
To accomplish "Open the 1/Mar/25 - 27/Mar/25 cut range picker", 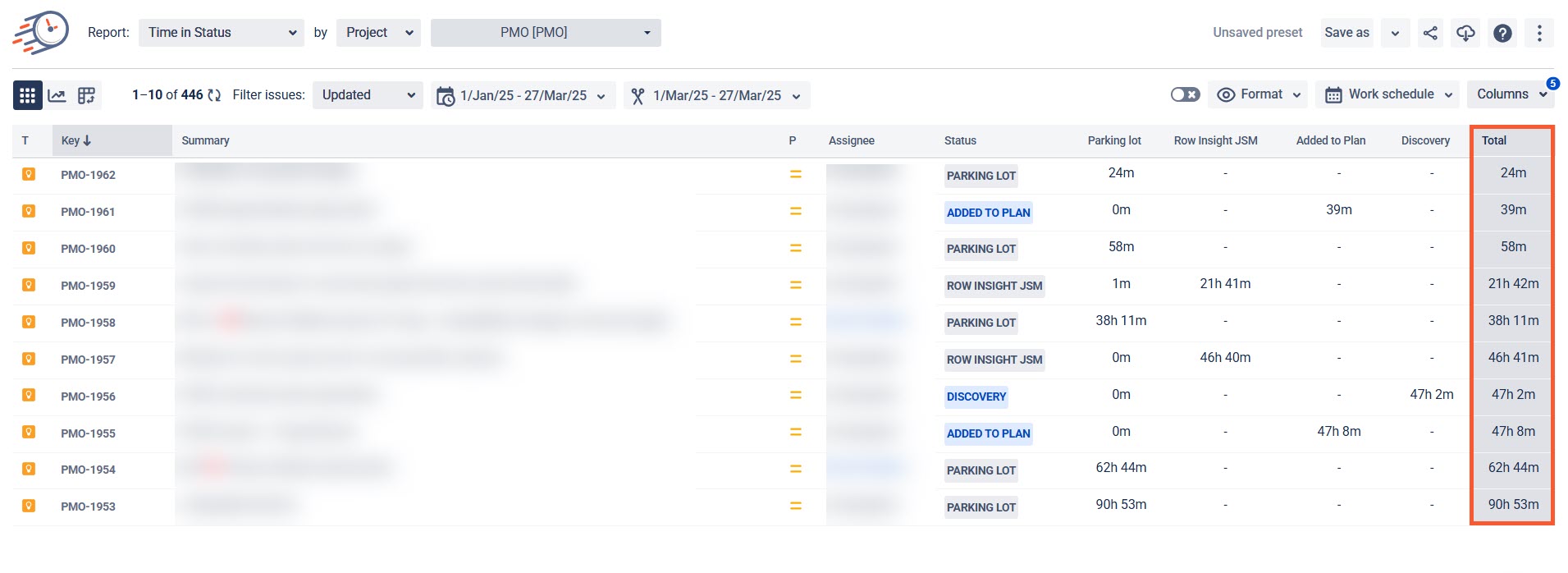I will [x=717, y=96].
